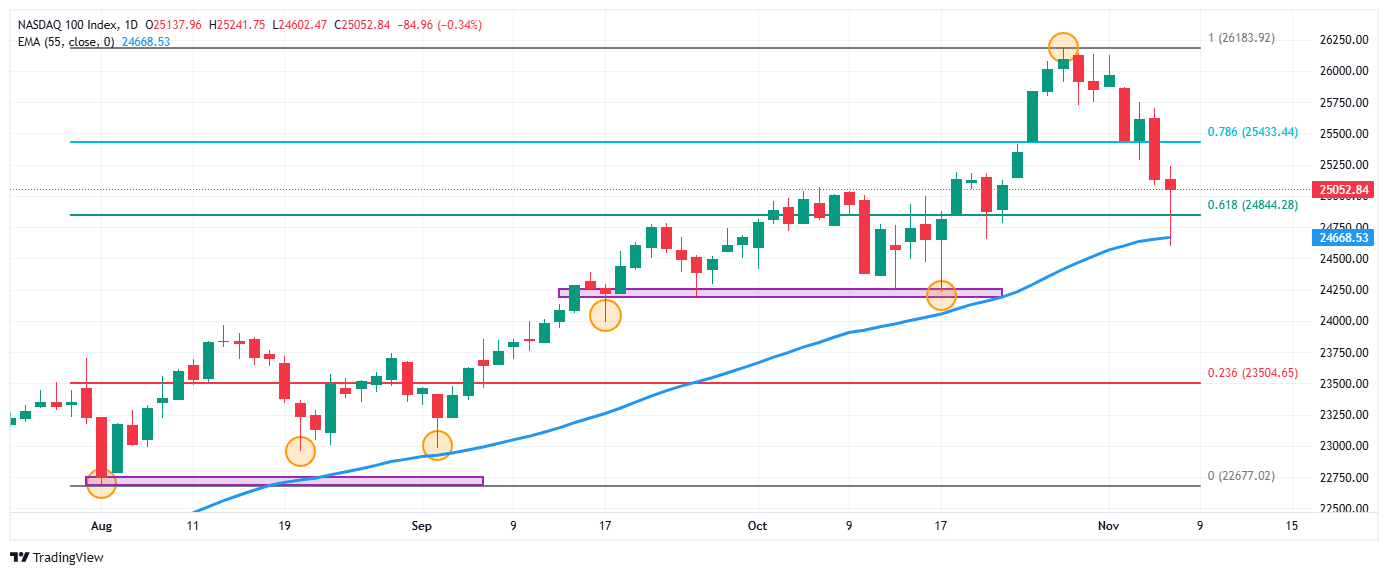This screenshot has height=575, width=1388.
Task: Select the orange circle under the 17 October low
Action: (941, 295)
